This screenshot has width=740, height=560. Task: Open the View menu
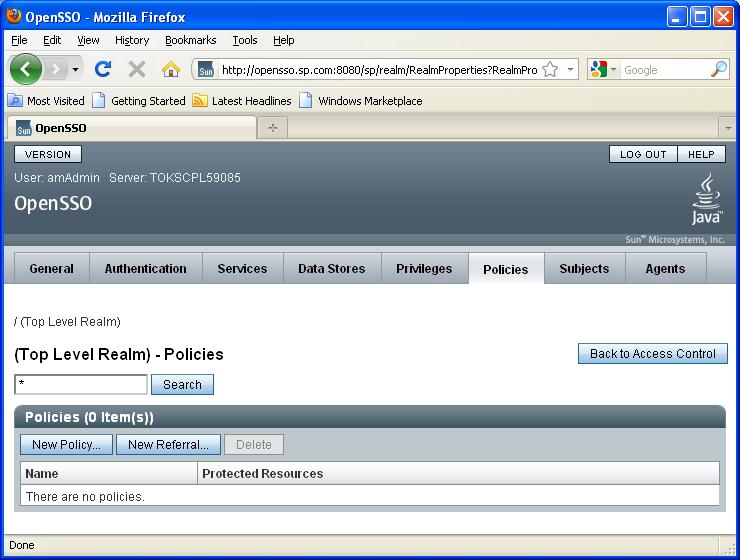point(88,40)
